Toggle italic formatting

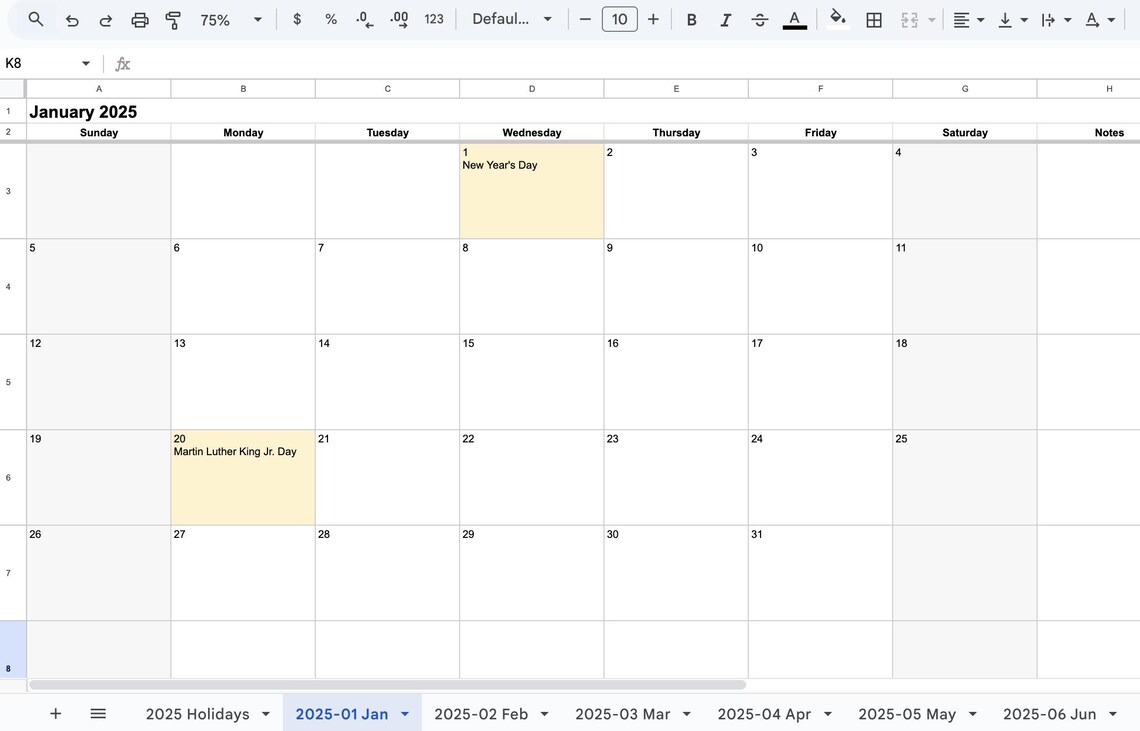[x=726, y=20]
